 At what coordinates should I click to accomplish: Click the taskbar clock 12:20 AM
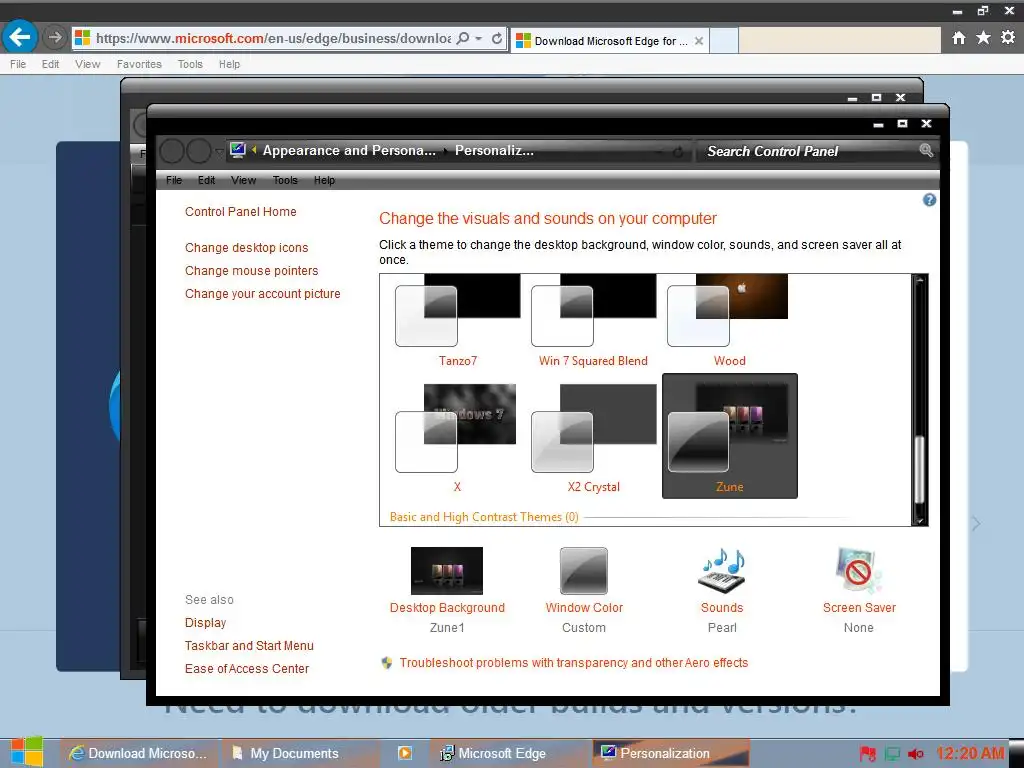969,753
